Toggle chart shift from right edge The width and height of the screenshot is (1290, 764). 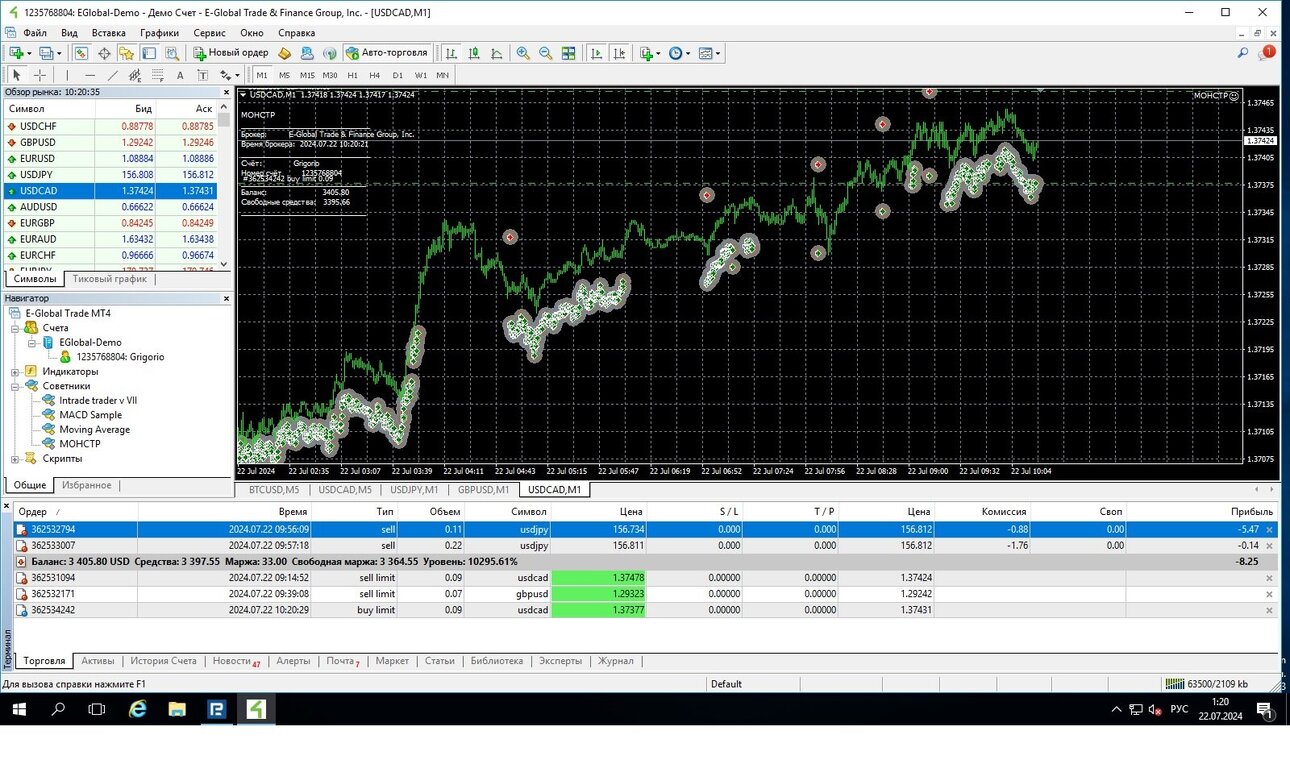620,53
